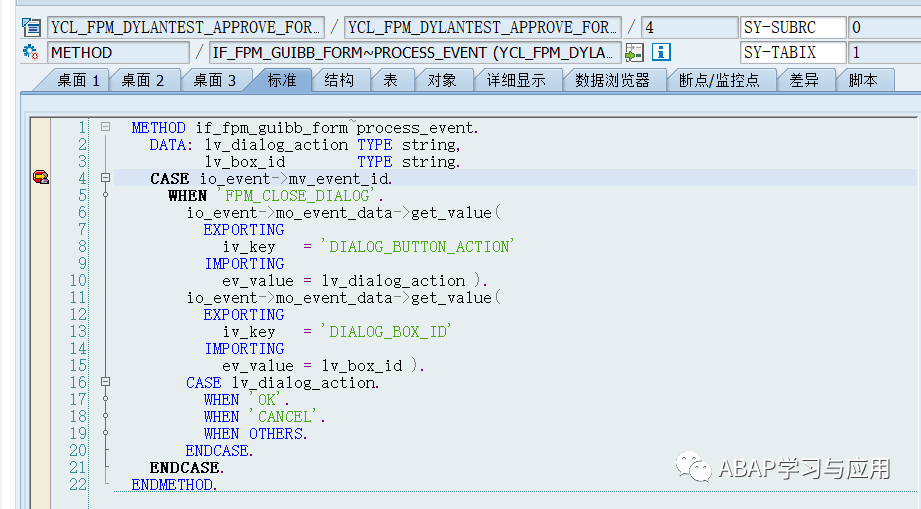
Task: Open the 表 tab
Action: point(391,80)
